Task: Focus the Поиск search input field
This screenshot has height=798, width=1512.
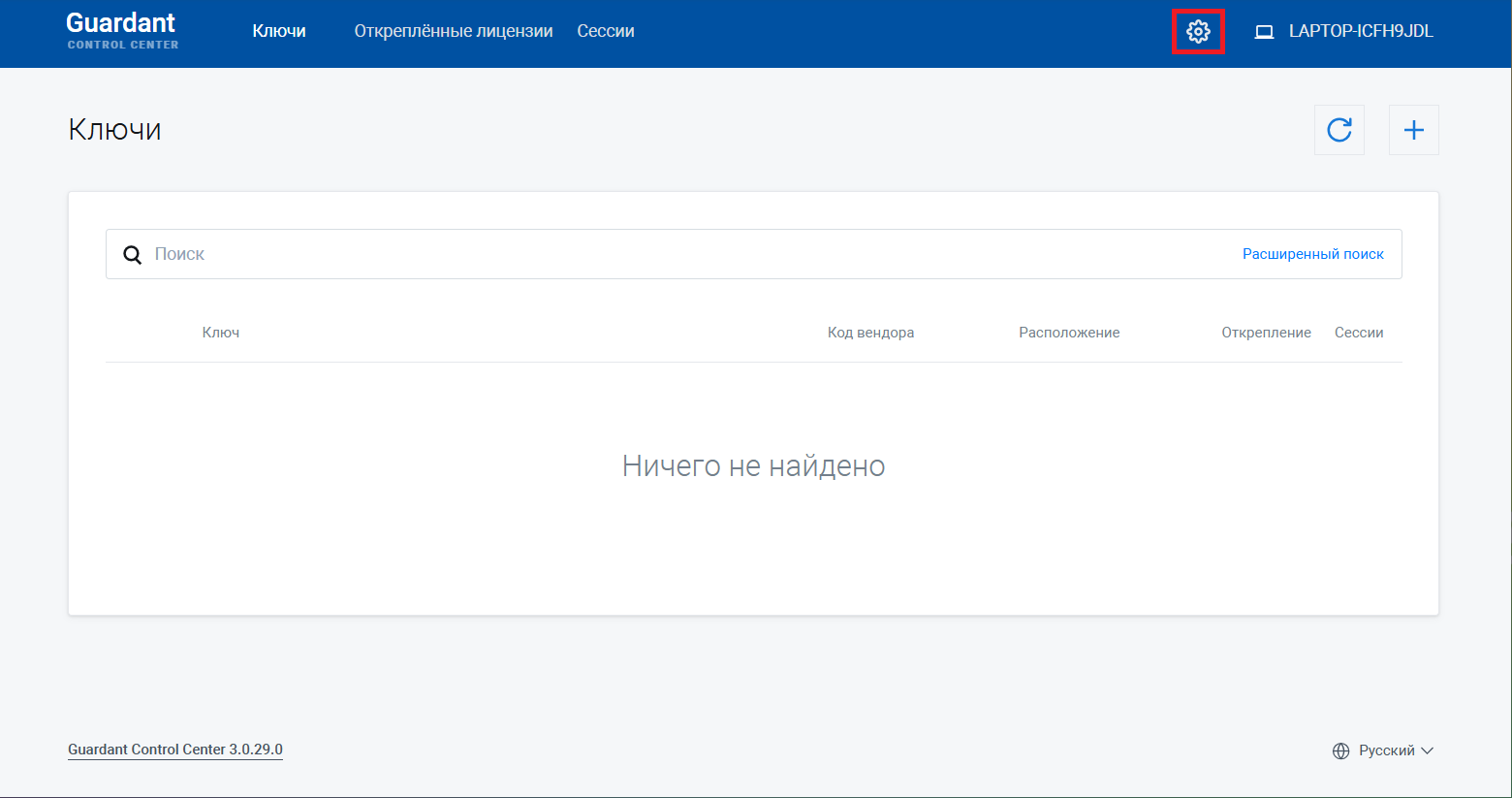Action: click(x=678, y=254)
